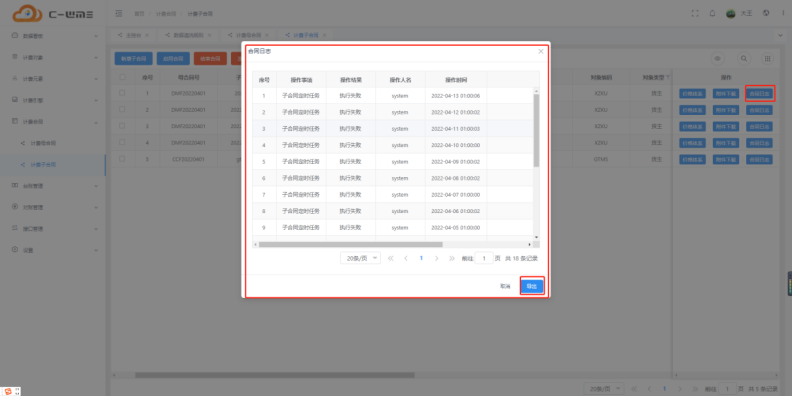Click 取消 to cancel the dialog
Viewport: 792px width, 397px height.
[x=505, y=286]
